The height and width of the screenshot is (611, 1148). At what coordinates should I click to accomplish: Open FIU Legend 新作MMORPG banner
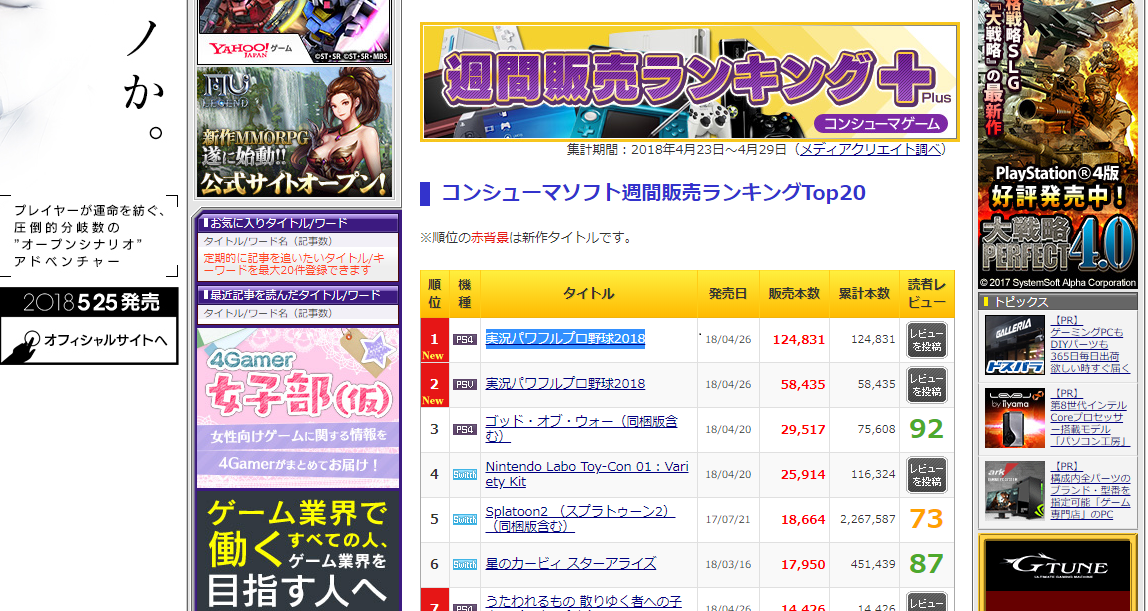click(x=294, y=132)
